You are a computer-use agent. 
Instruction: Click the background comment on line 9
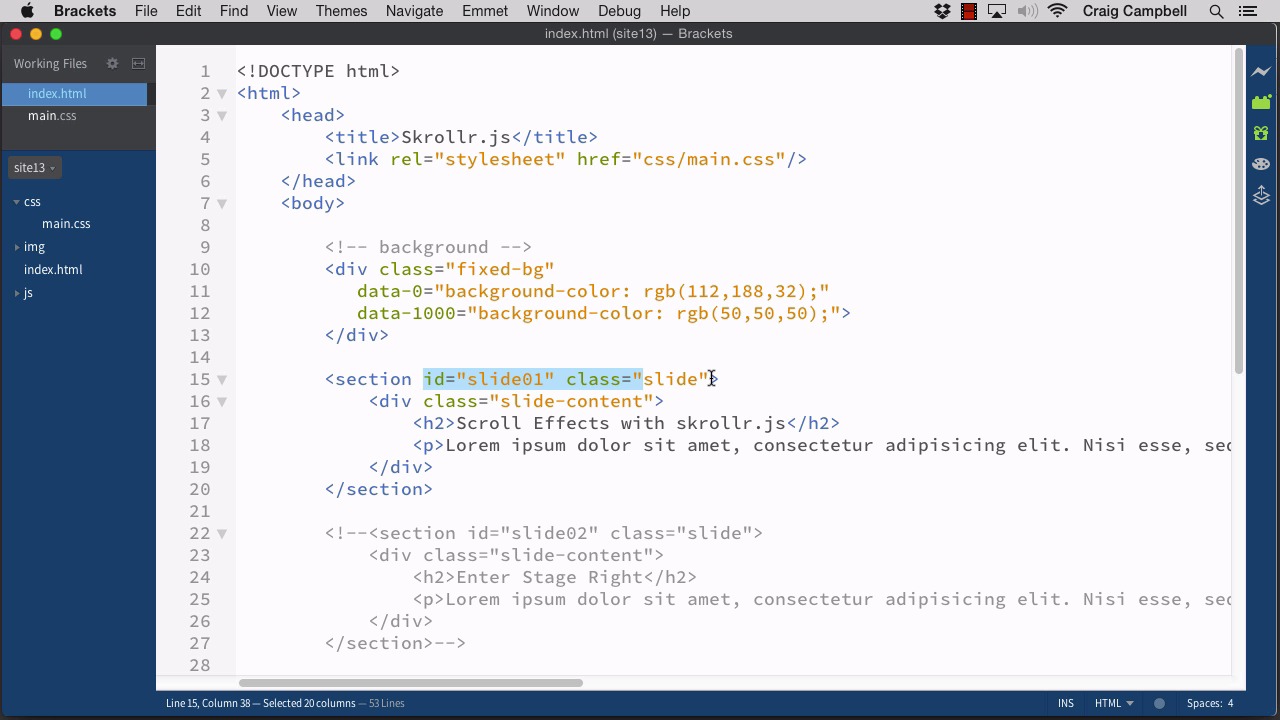[x=428, y=247]
